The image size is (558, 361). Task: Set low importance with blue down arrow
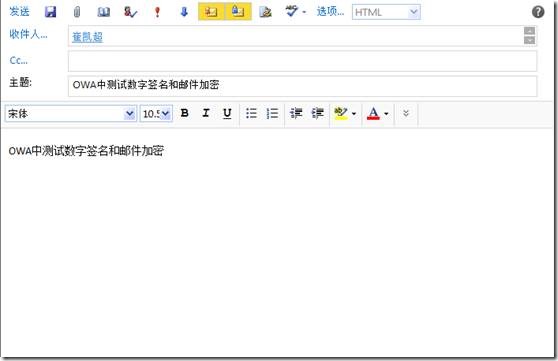pos(184,12)
